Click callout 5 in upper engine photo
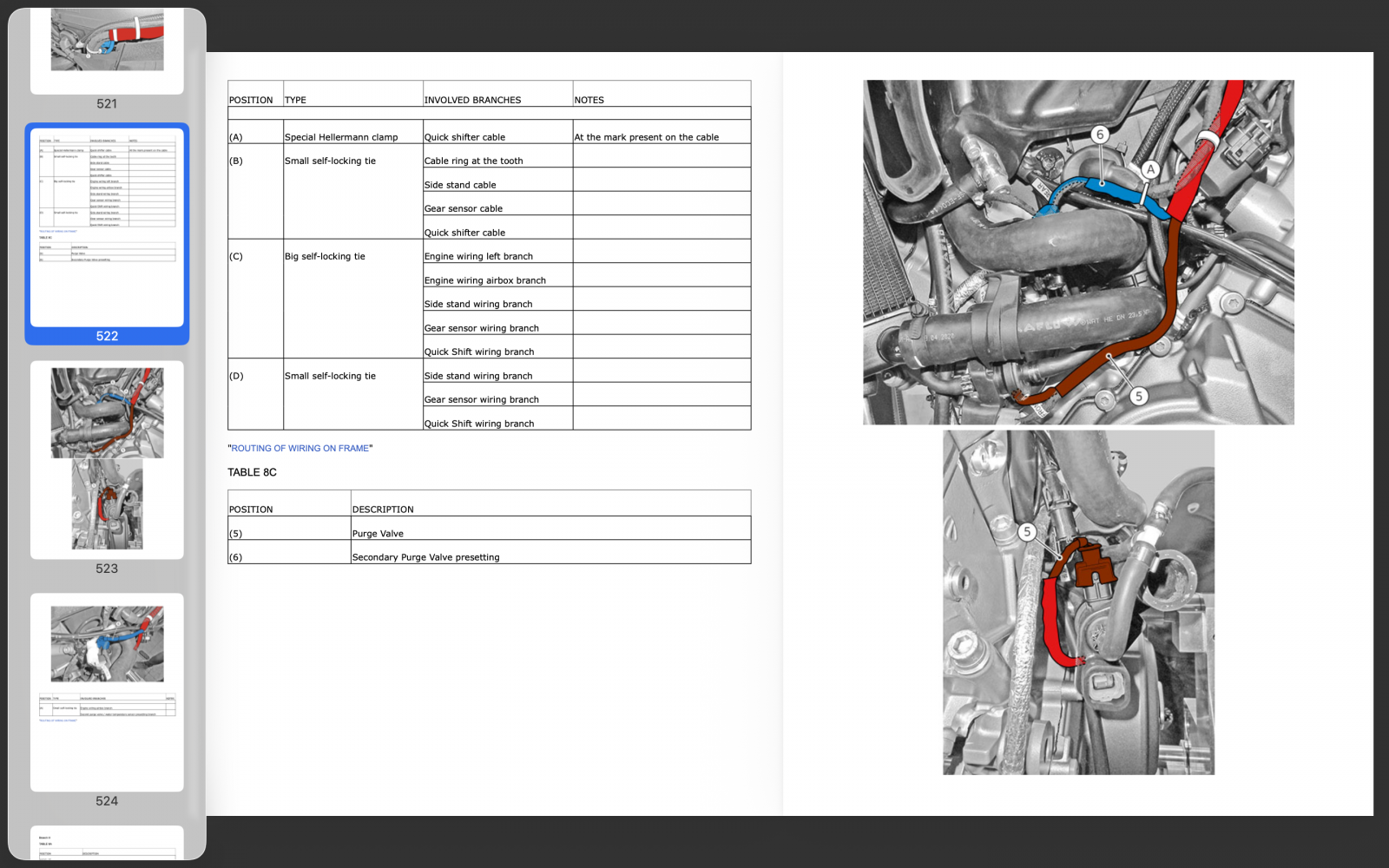Screen dimensions: 1389x868 (x=1139, y=396)
